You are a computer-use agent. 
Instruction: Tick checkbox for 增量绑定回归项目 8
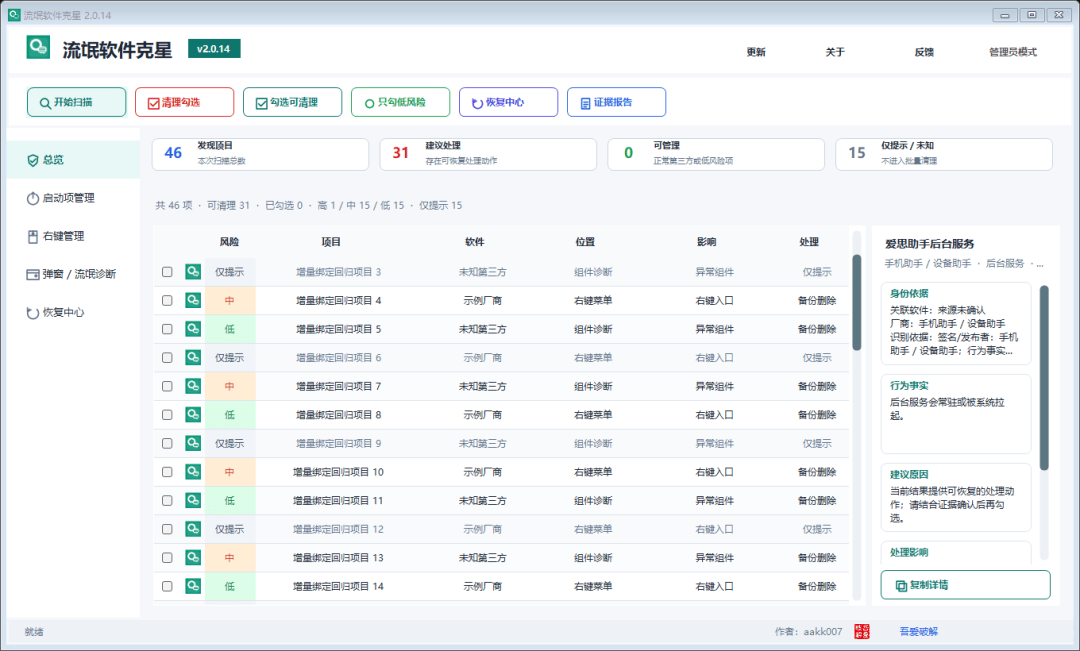167,415
